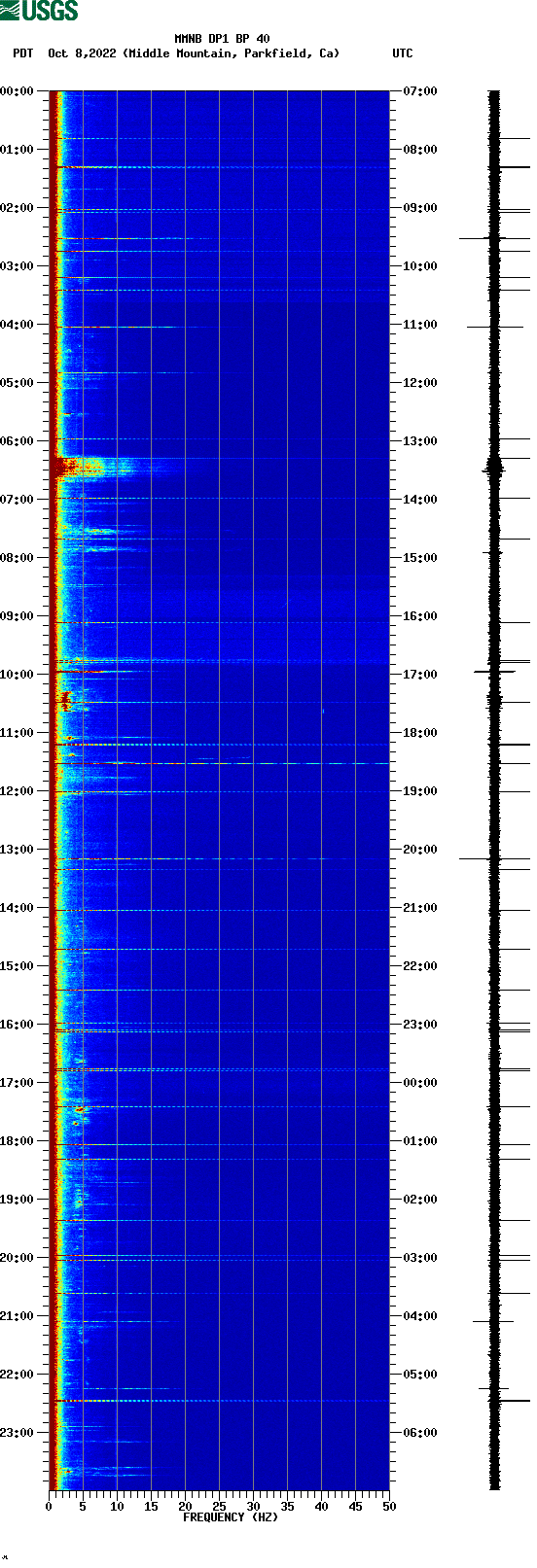Click the UTC time label '21:00'
Screen dimensions: 537x1568
pos(420,908)
